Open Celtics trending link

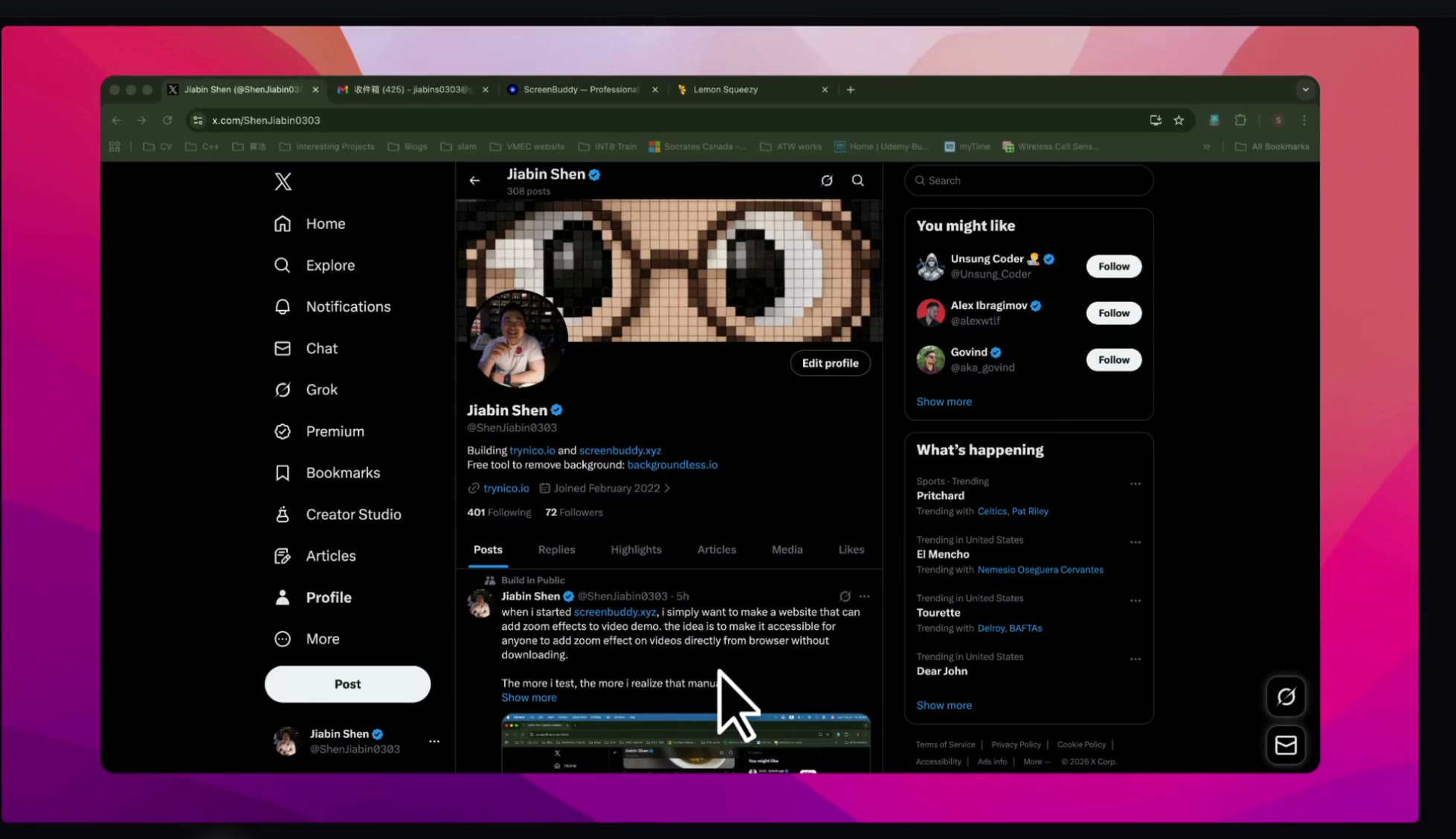tap(992, 512)
